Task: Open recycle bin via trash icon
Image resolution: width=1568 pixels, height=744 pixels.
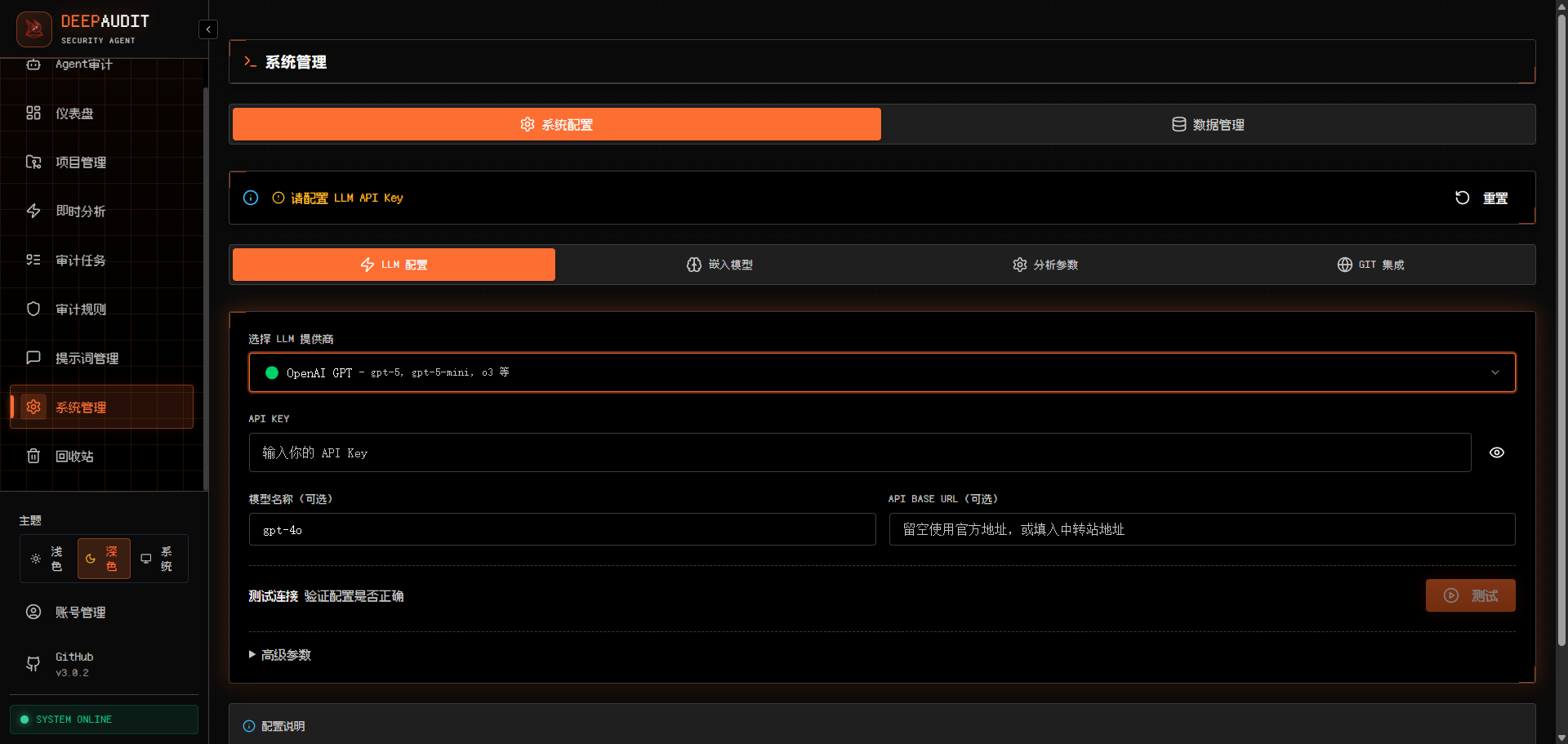Action: click(x=33, y=456)
